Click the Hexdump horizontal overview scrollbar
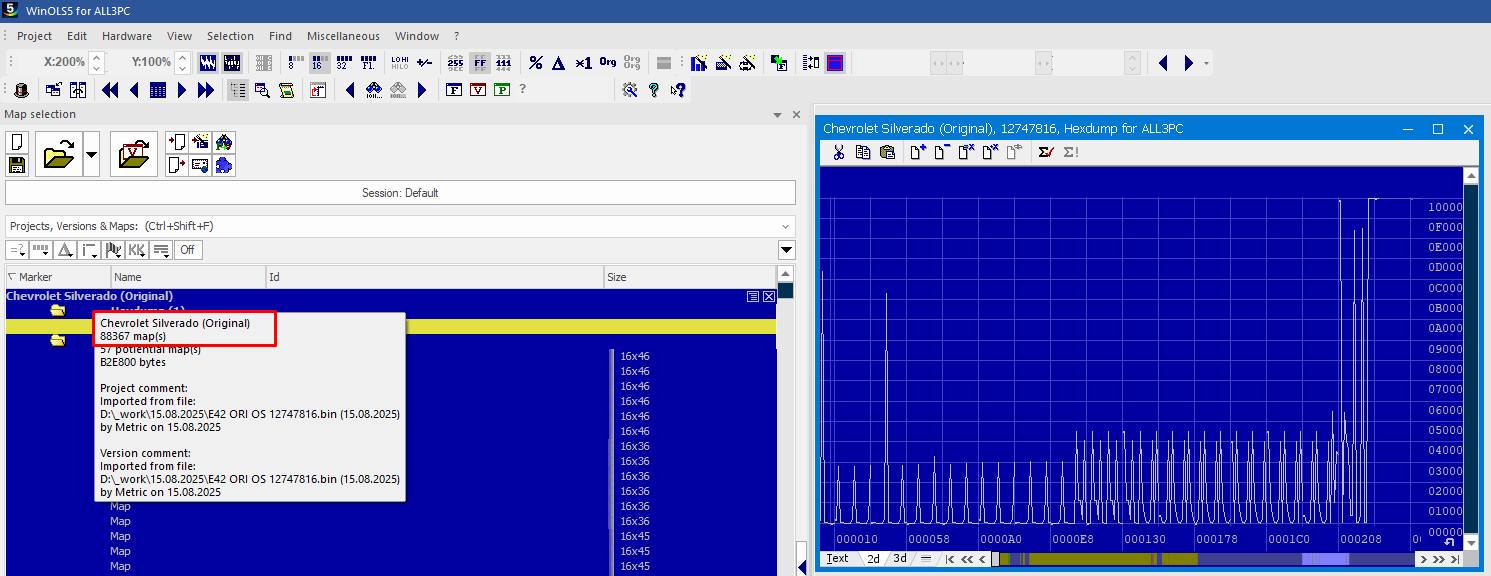Image resolution: width=1491 pixels, height=576 pixels. (1205, 559)
